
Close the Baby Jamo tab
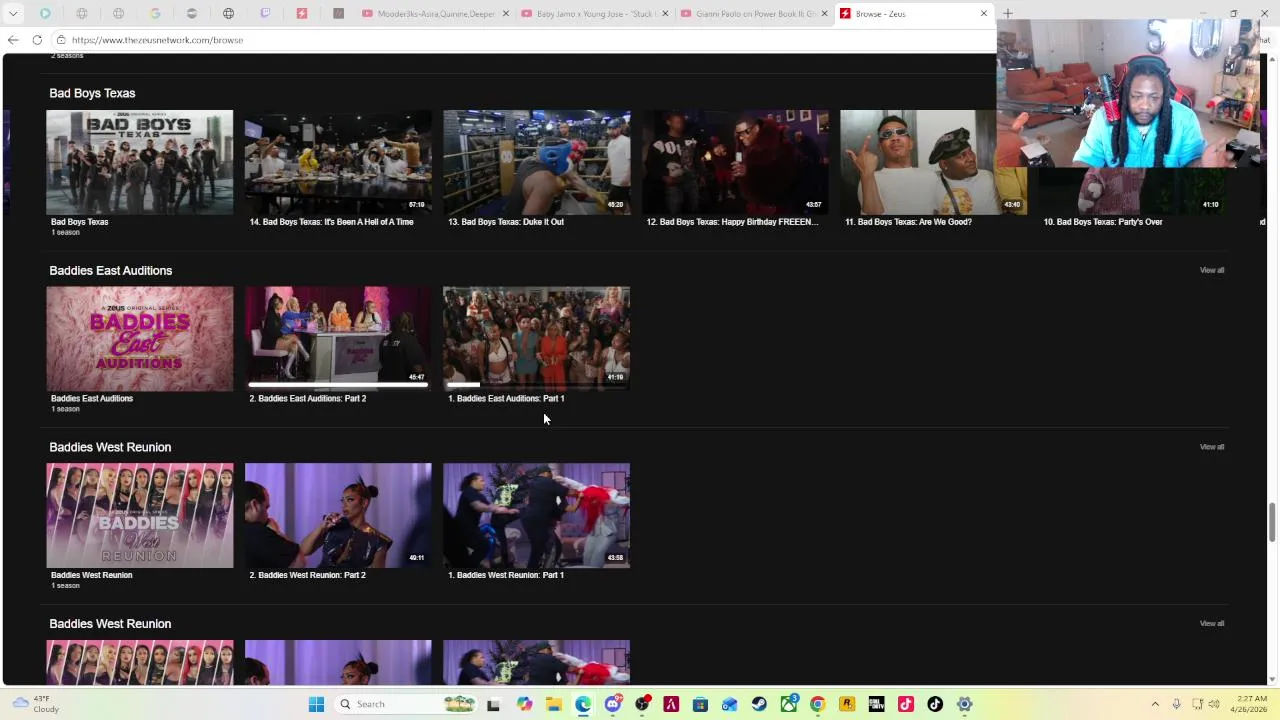pyautogui.click(x=665, y=14)
